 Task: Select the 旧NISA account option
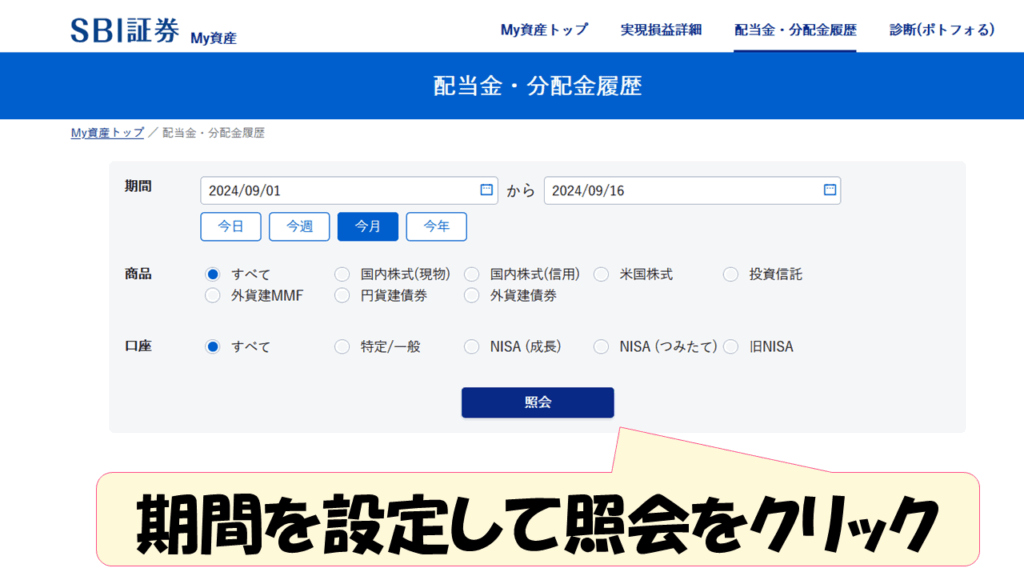731,347
